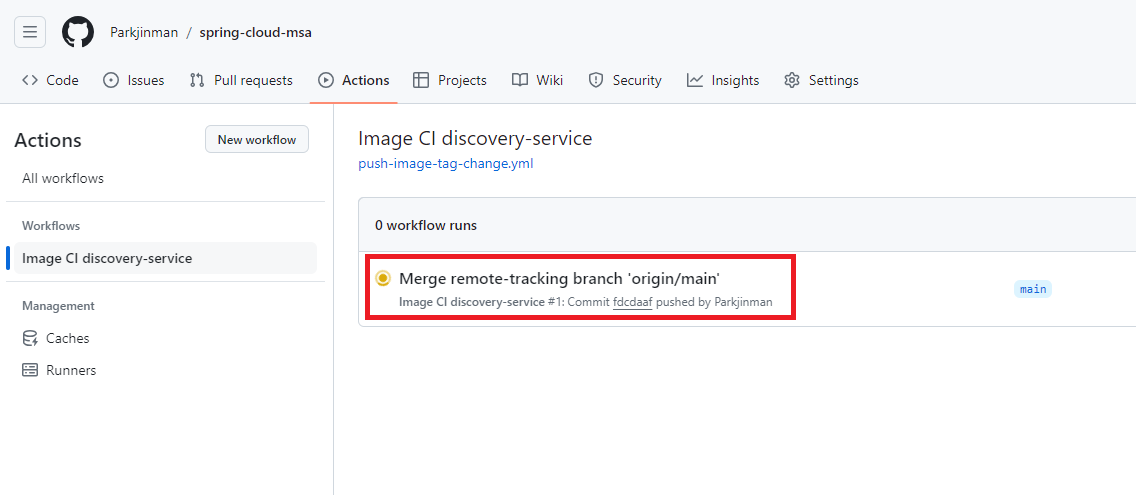Viewport: 1136px width, 495px height.
Task: Click the Code angle-brackets icon
Action: pyautogui.click(x=30, y=80)
